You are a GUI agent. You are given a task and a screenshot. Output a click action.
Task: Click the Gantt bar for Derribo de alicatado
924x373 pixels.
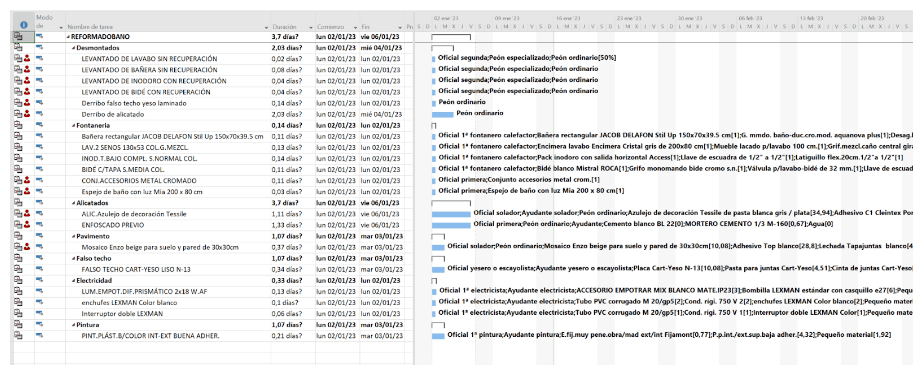[443, 114]
